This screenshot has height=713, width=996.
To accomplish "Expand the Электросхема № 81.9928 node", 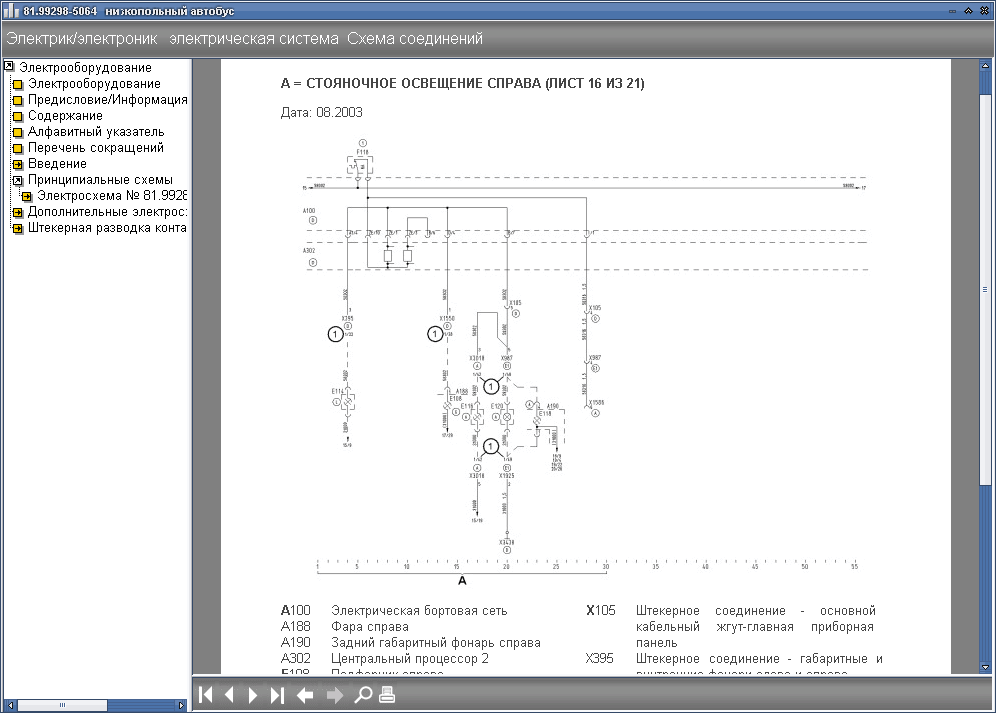I will pyautogui.click(x=27, y=196).
